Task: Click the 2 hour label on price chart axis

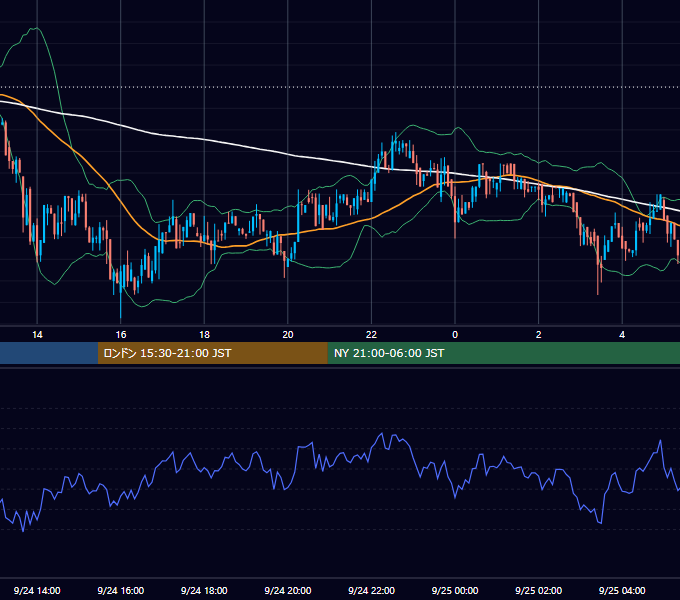Action: pos(539,335)
